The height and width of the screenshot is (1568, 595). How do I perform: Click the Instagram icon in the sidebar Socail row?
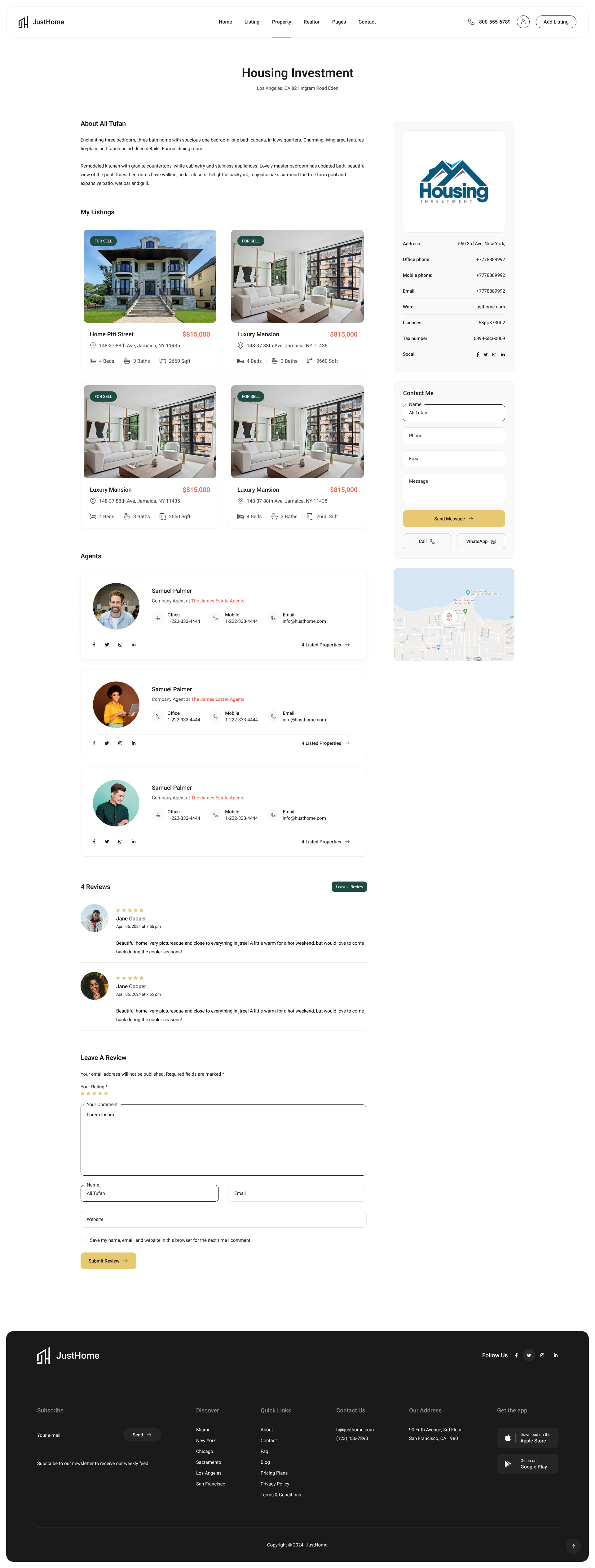tap(494, 354)
